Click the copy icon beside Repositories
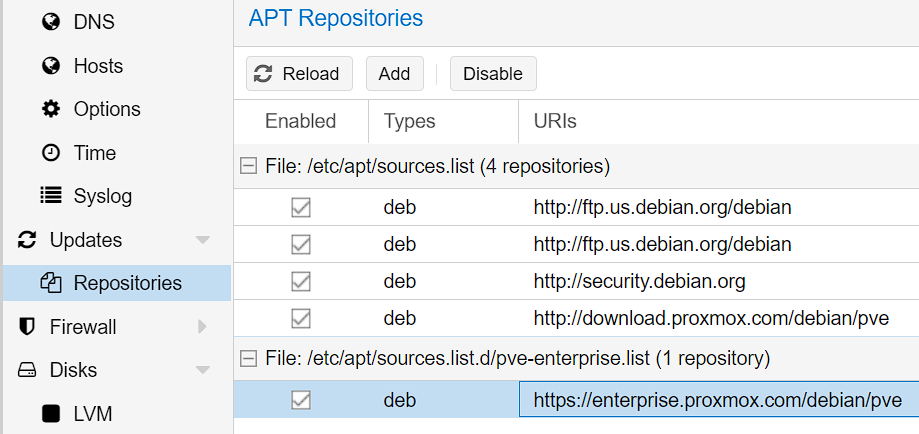The image size is (919, 434). pyautogui.click(x=51, y=283)
